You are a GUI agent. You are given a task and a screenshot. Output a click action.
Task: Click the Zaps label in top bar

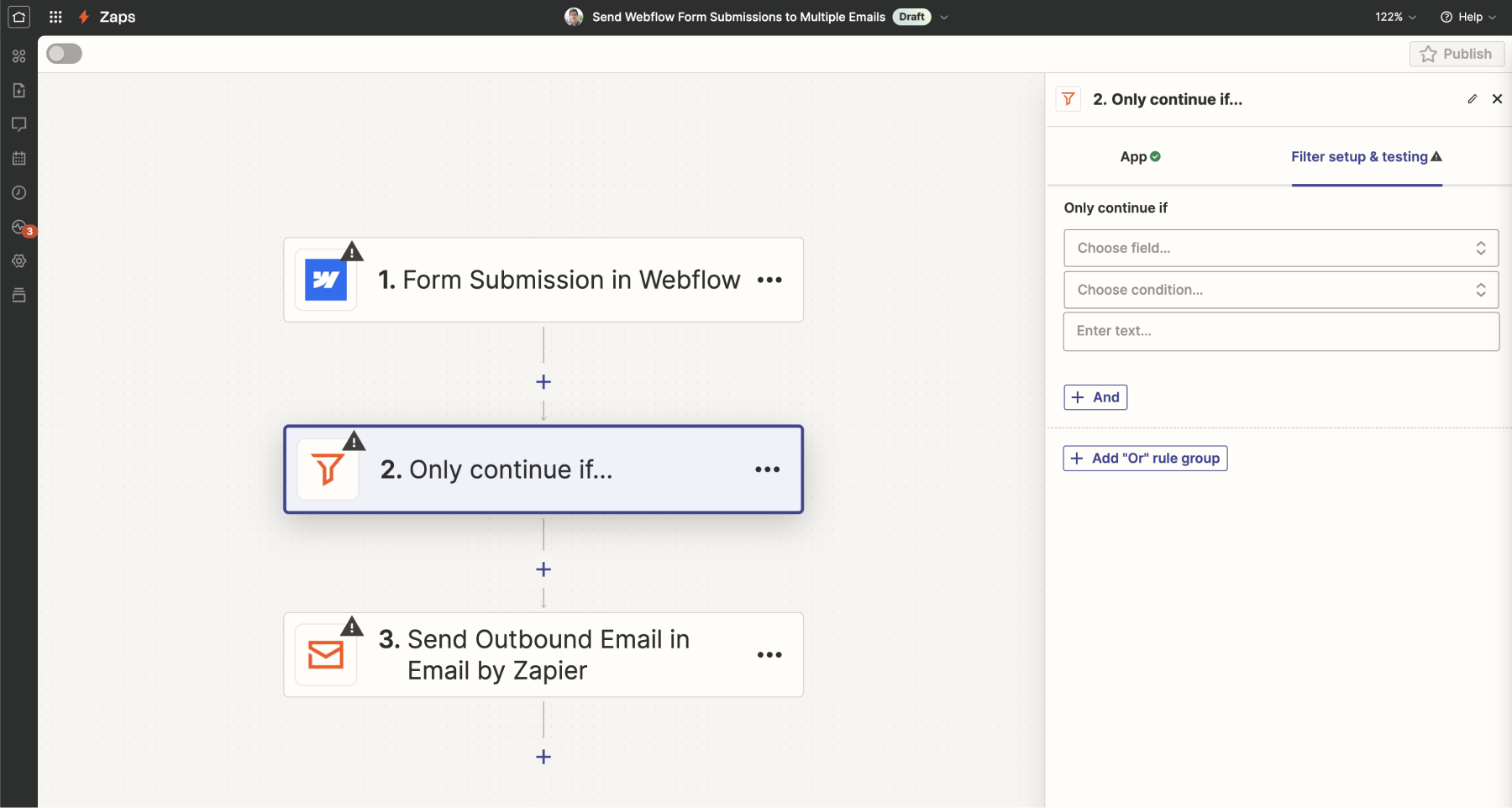[118, 17]
